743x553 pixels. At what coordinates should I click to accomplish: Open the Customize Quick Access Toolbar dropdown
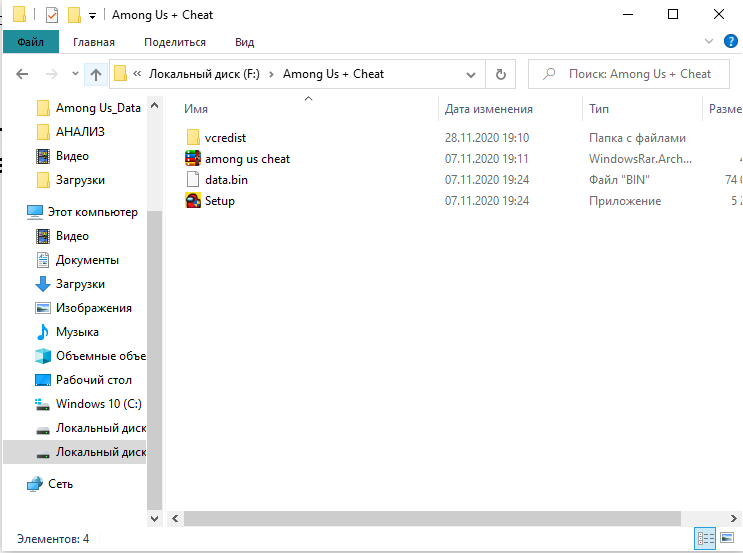point(92,16)
